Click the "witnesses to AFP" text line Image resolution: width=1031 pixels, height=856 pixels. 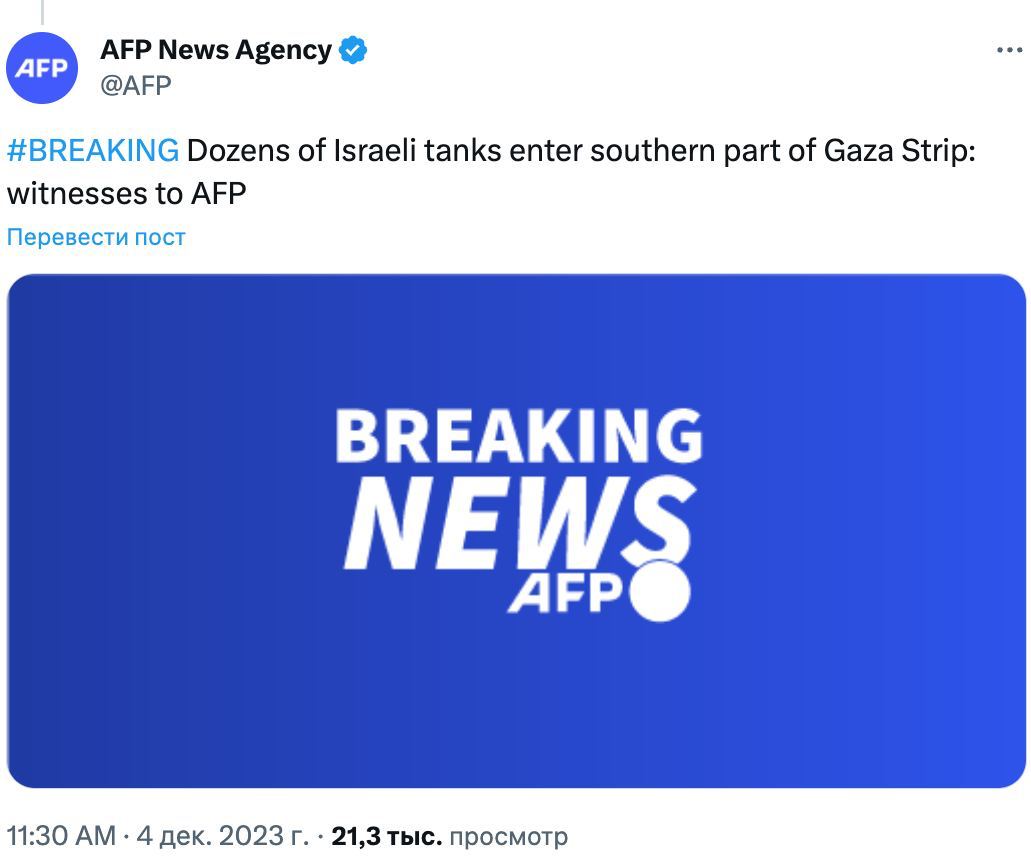[x=126, y=193]
